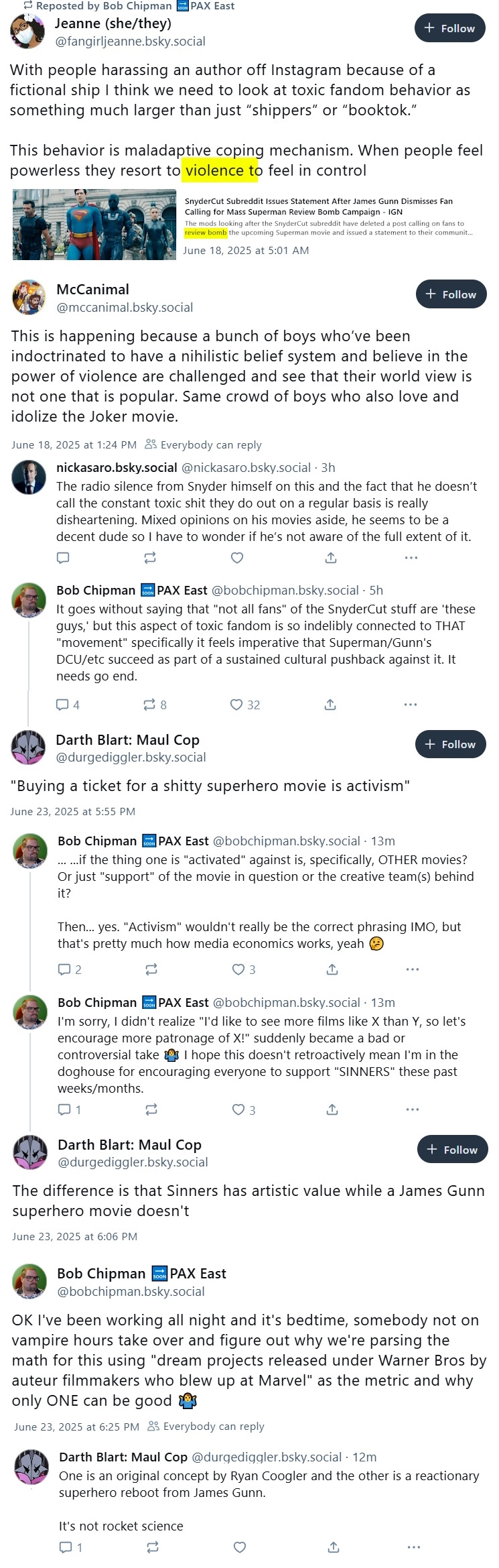Like nickasaro's post about Snyder
Viewport: 499px width, 1568px height.
coord(237,558)
